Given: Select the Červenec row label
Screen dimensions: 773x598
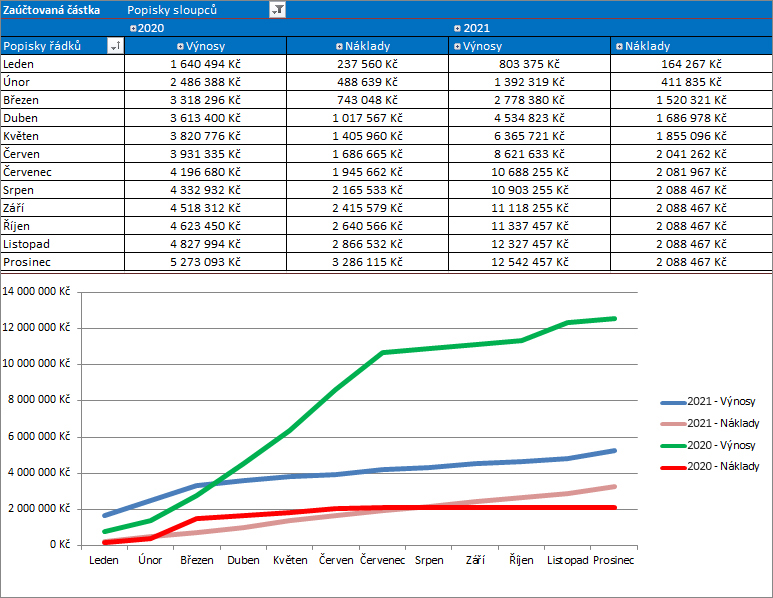Looking at the screenshot, I should coord(62,172).
